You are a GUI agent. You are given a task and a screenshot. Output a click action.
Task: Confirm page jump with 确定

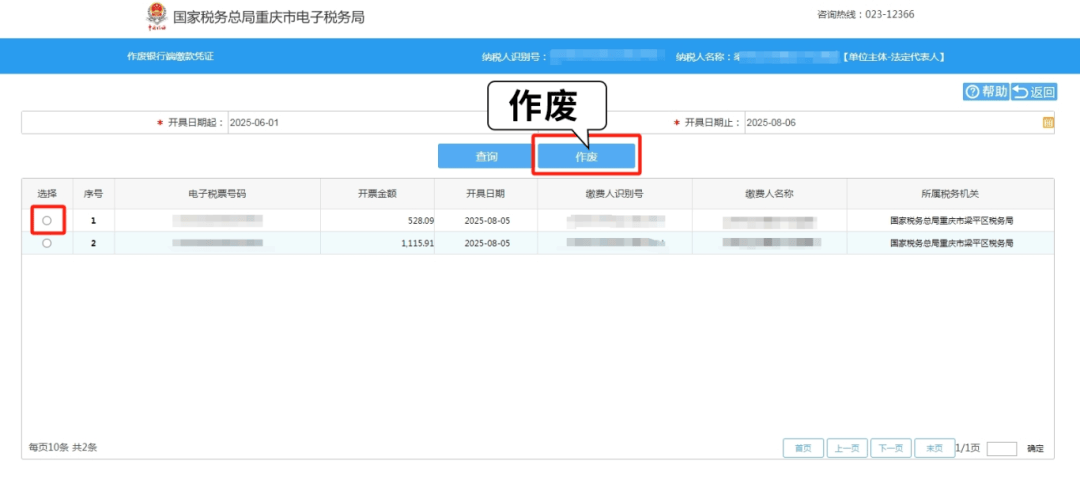[x=1035, y=449]
